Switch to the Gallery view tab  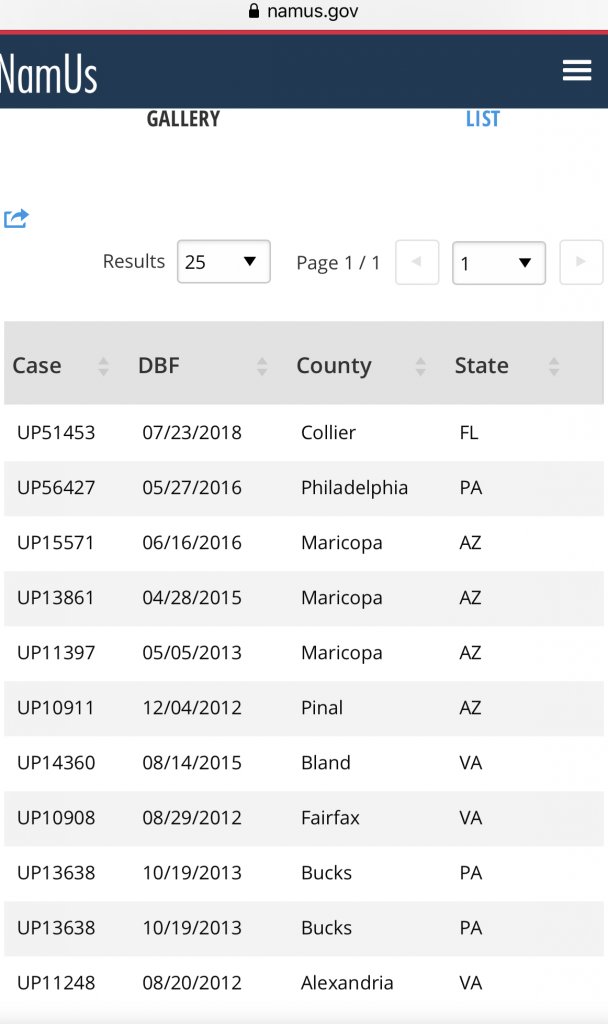183,119
